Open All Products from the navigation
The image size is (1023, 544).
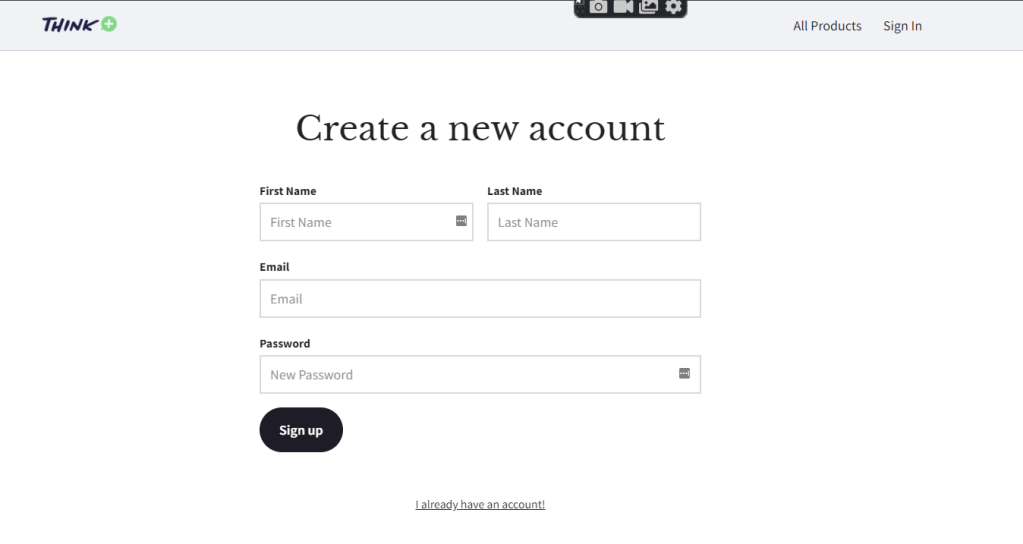click(827, 26)
